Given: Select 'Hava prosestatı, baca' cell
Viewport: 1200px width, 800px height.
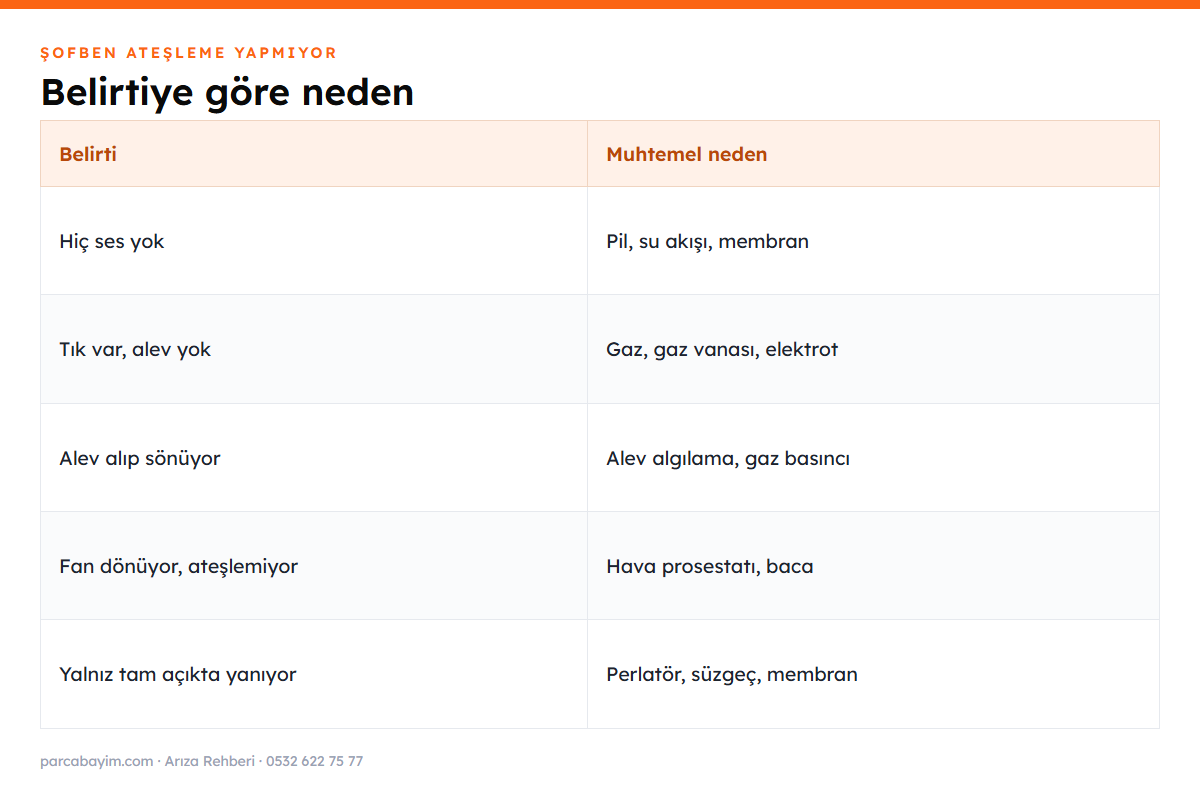Looking at the screenshot, I should tap(873, 566).
